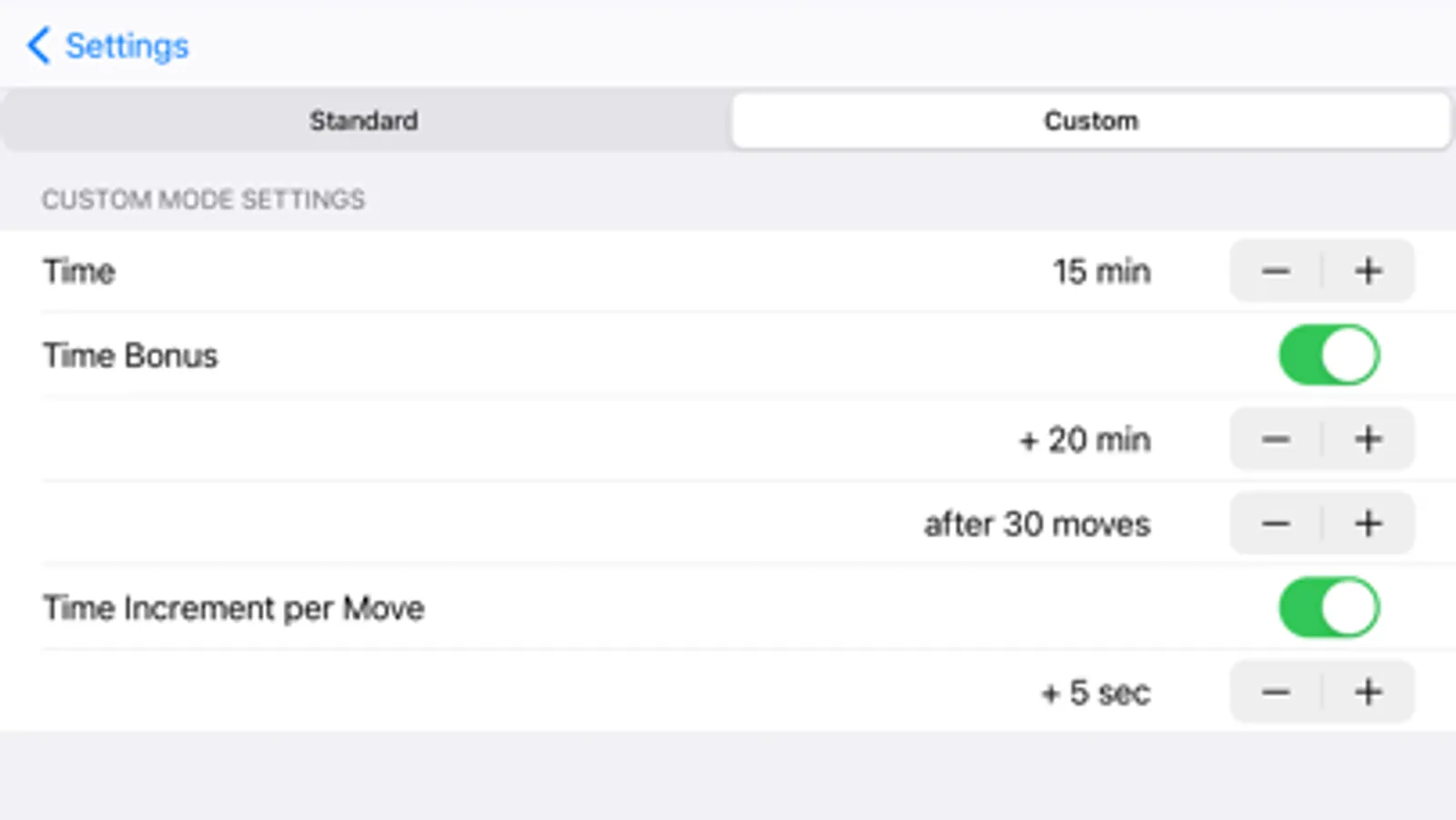The height and width of the screenshot is (820, 1456).
Task: Raise the moves count with plus
Action: click(1369, 524)
